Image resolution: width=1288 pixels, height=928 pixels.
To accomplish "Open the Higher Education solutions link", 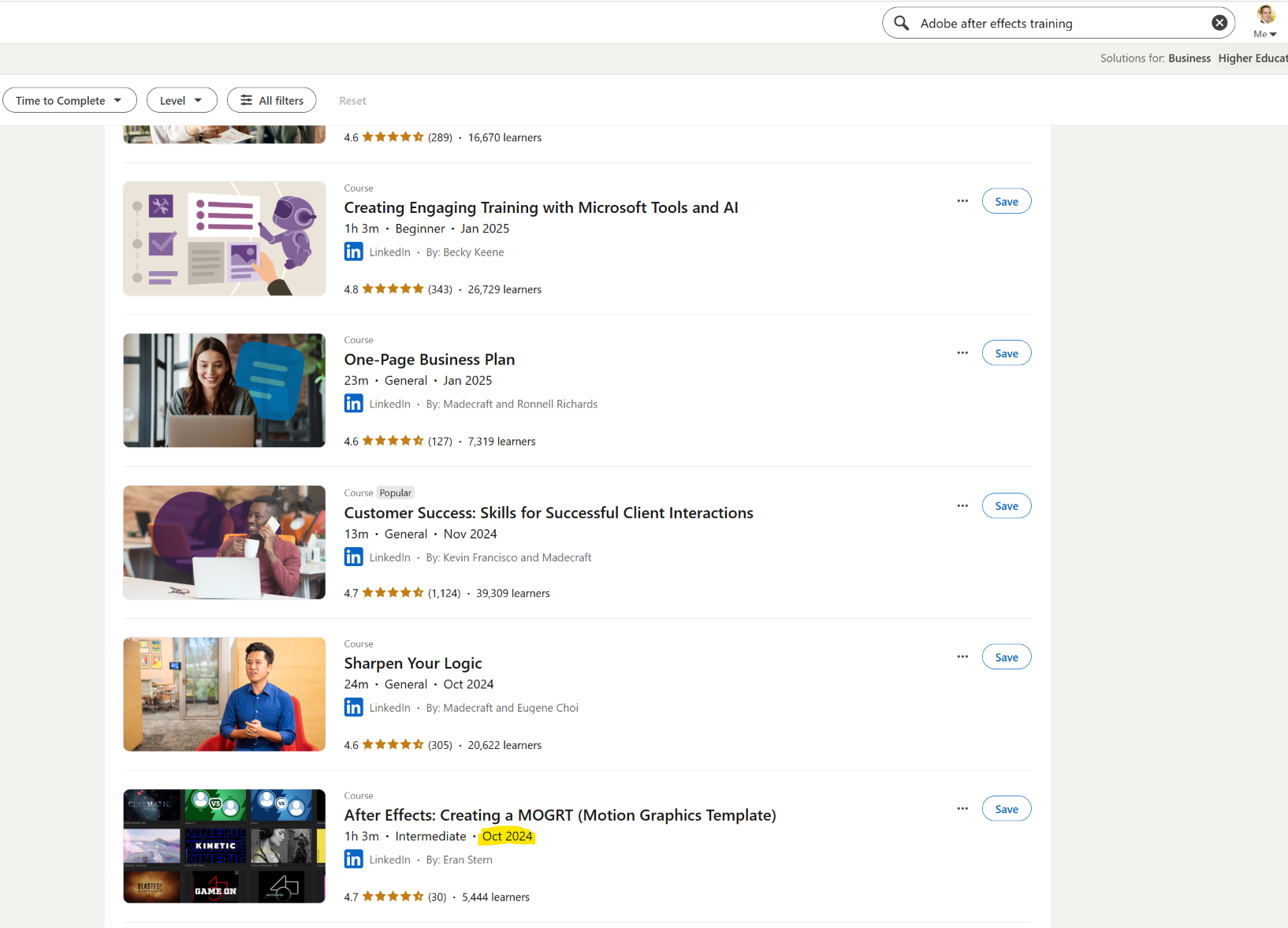I will pos(1253,58).
